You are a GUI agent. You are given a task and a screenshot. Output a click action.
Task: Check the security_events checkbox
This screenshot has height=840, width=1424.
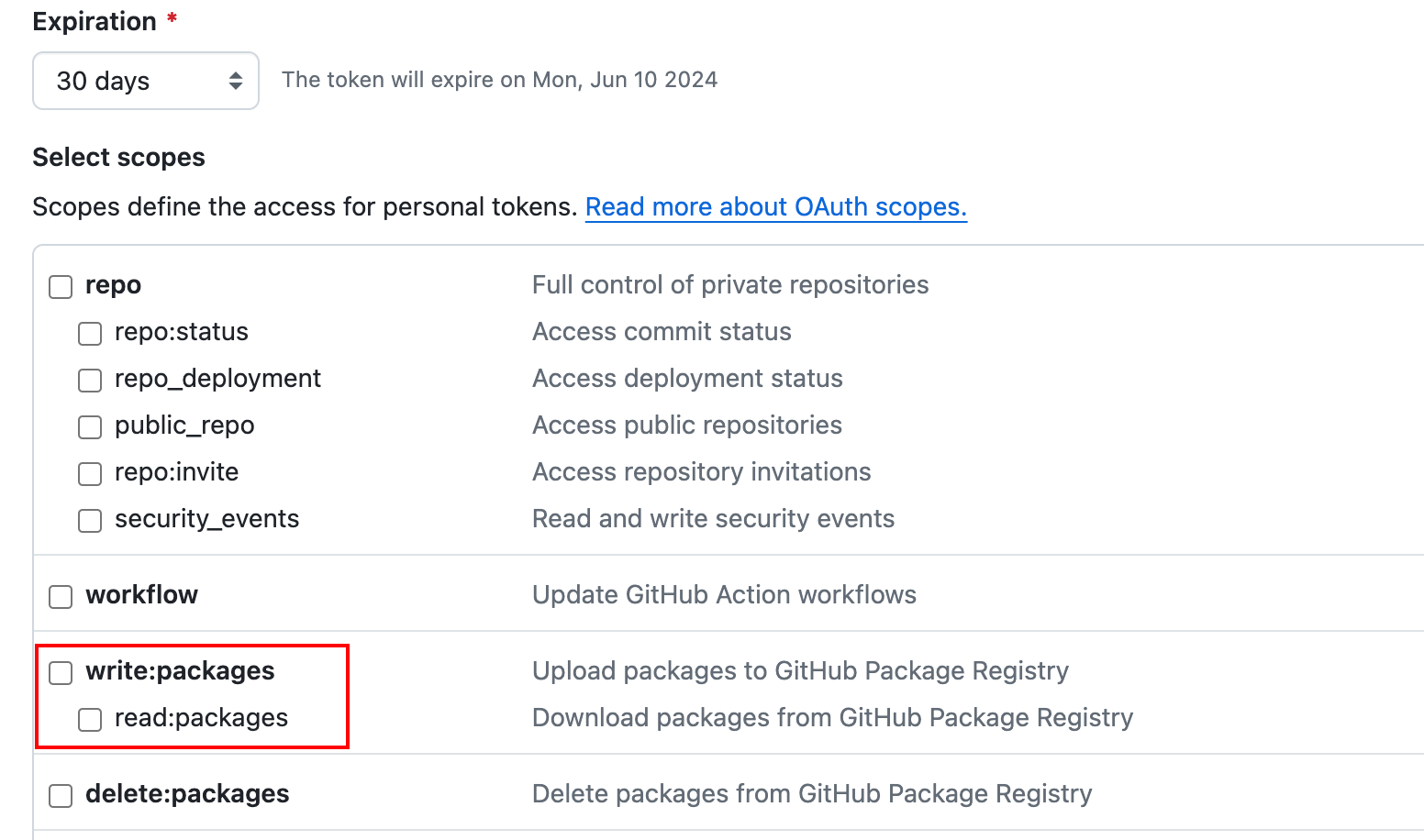pos(89,520)
